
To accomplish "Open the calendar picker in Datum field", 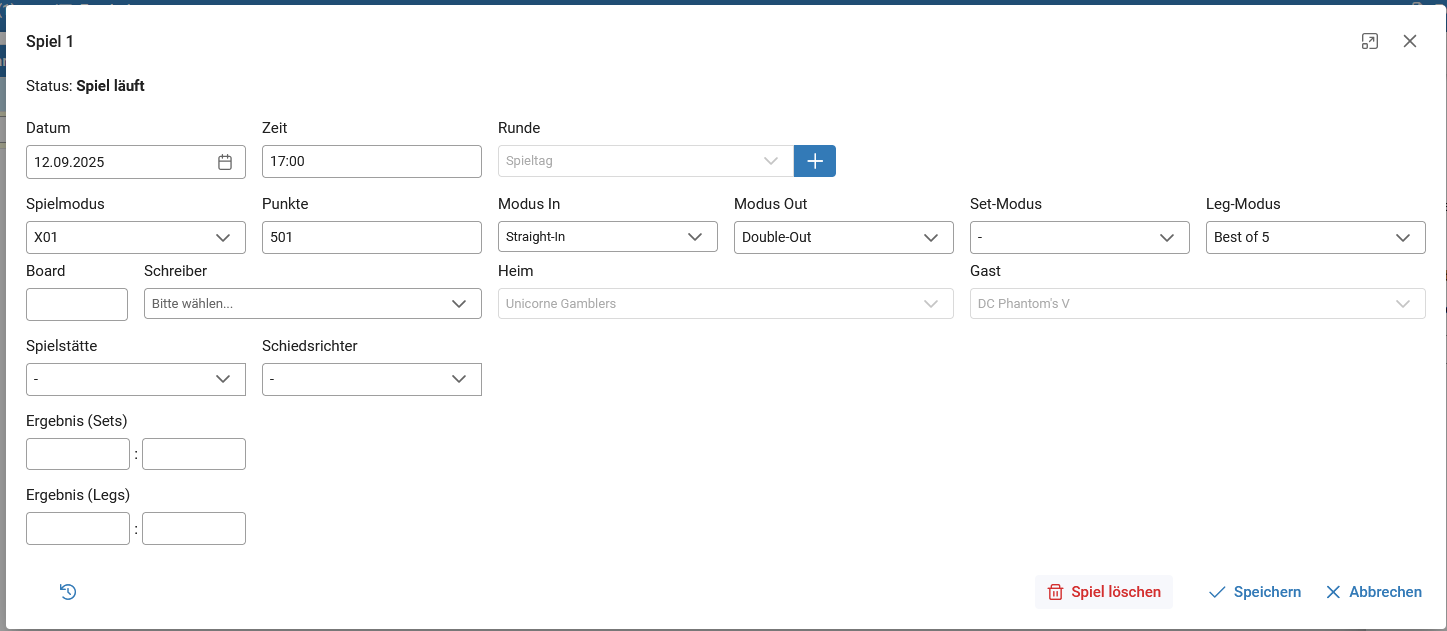I will pos(225,162).
